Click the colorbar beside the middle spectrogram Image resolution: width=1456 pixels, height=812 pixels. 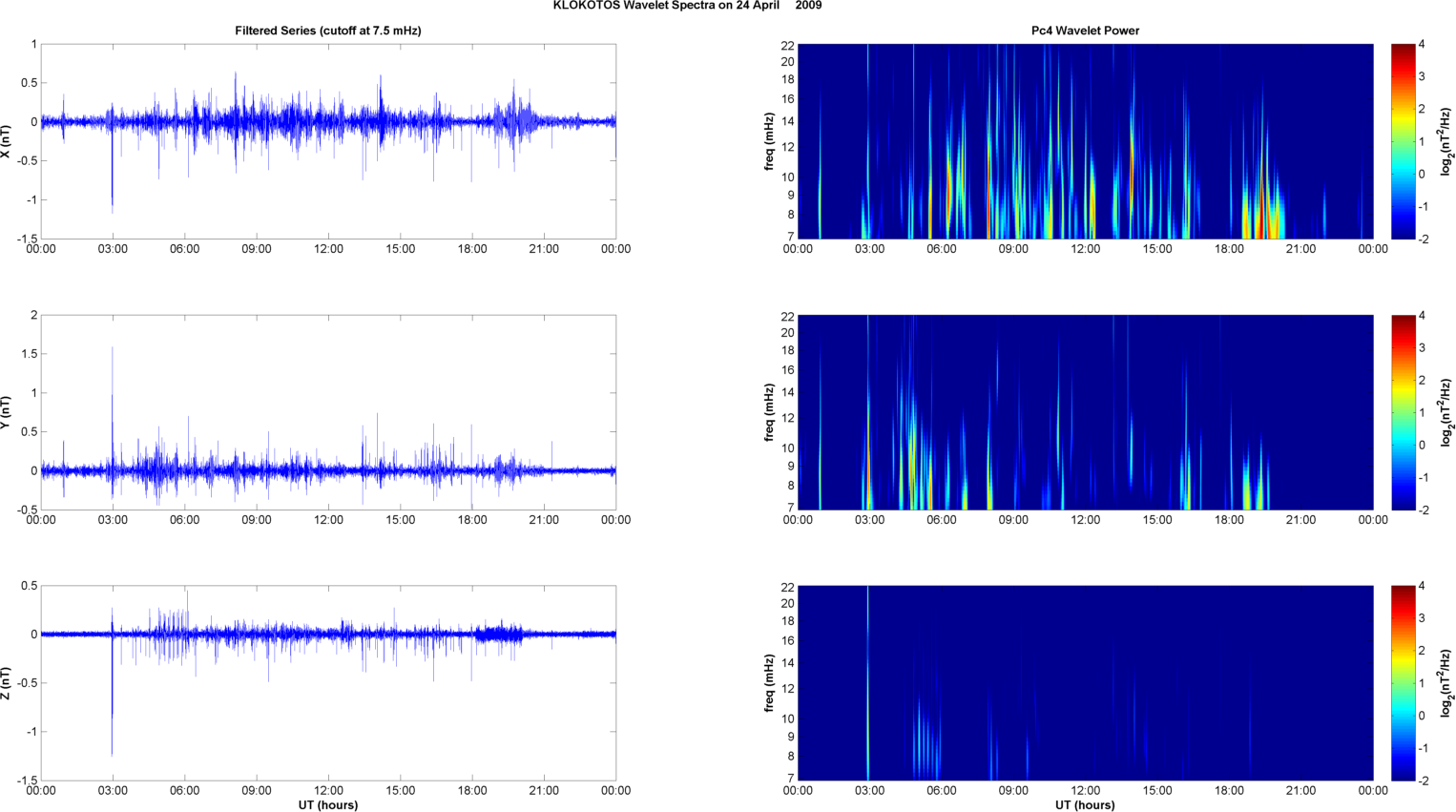click(1403, 412)
